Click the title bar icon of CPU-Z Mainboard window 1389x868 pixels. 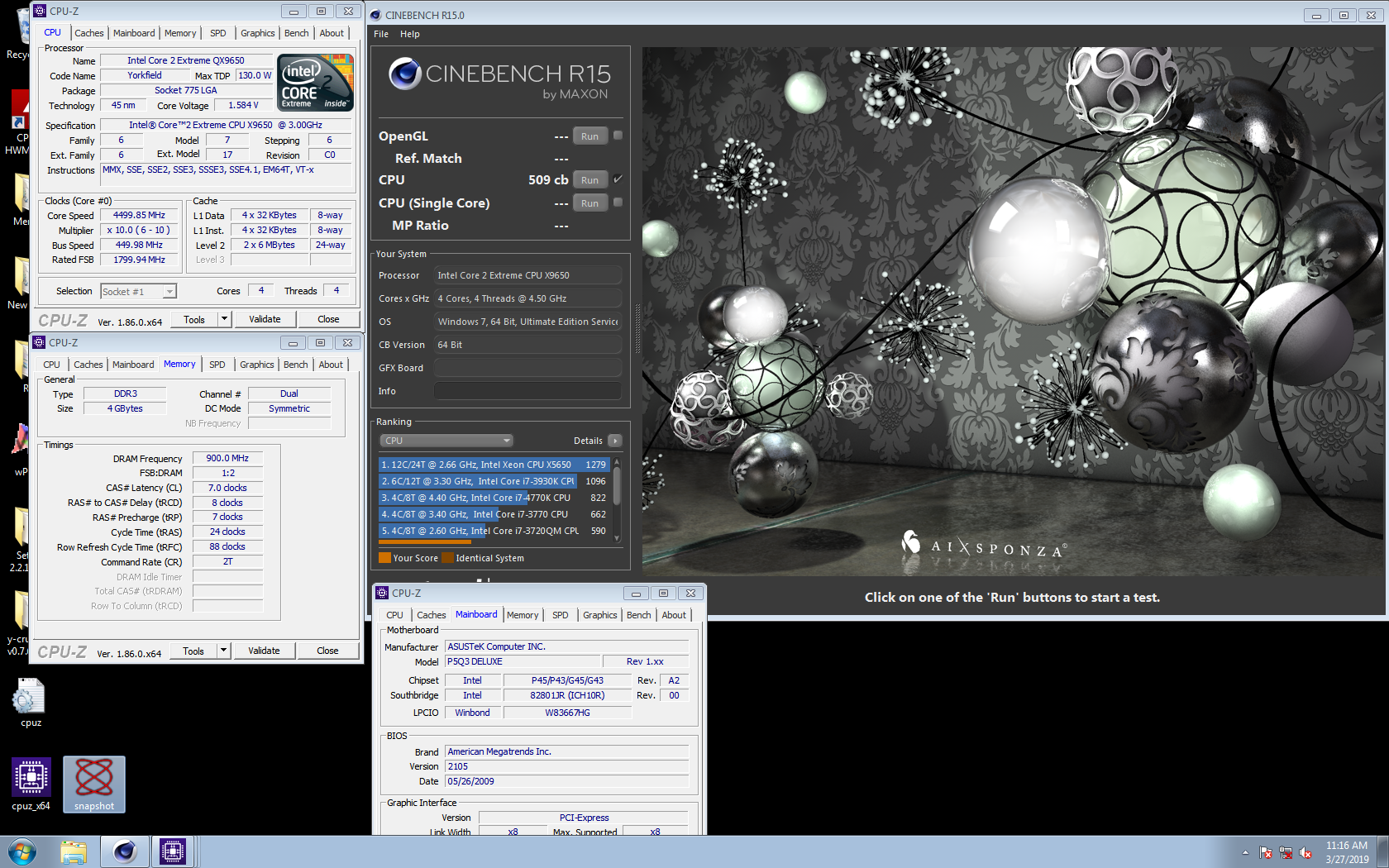[x=382, y=593]
